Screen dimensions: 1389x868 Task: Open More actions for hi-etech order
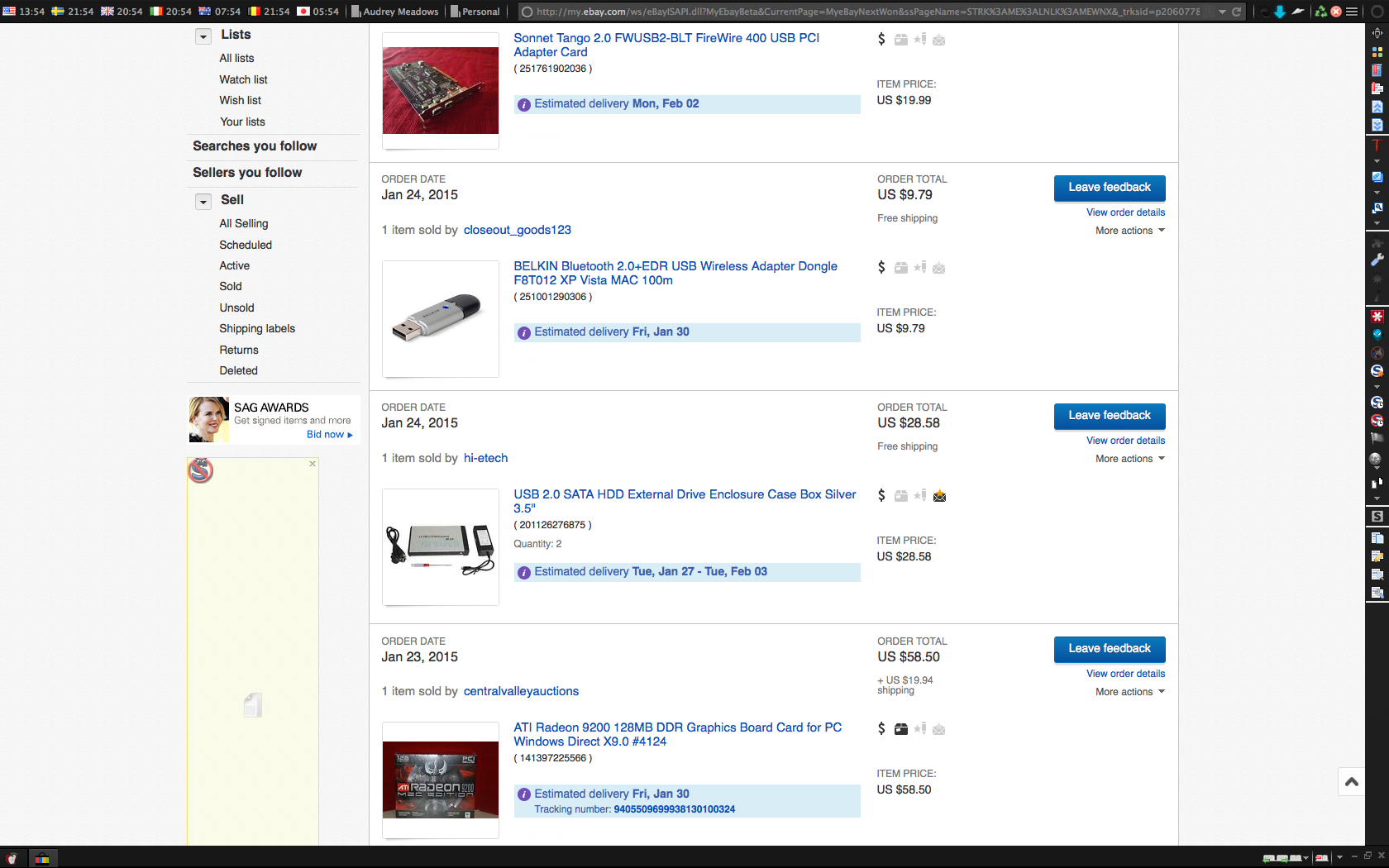click(1130, 459)
